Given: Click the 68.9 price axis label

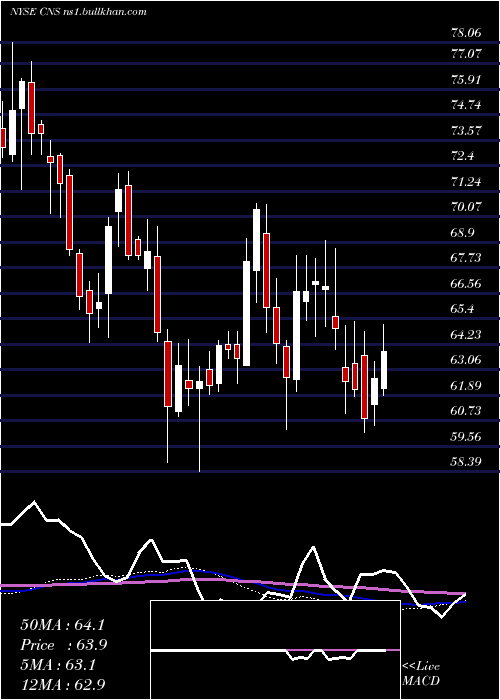Looking at the screenshot, I should [463, 233].
